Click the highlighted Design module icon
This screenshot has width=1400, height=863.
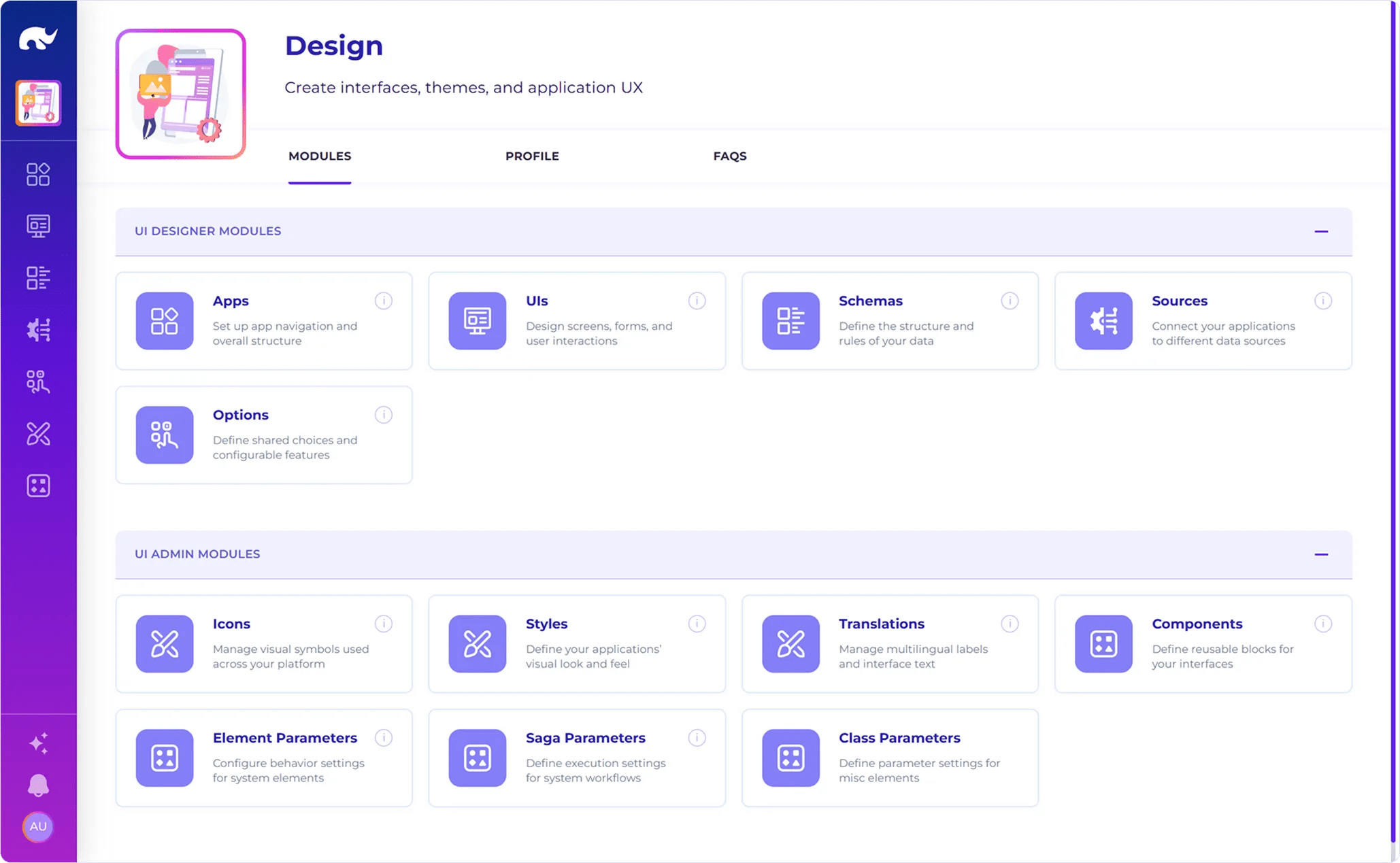[x=38, y=103]
